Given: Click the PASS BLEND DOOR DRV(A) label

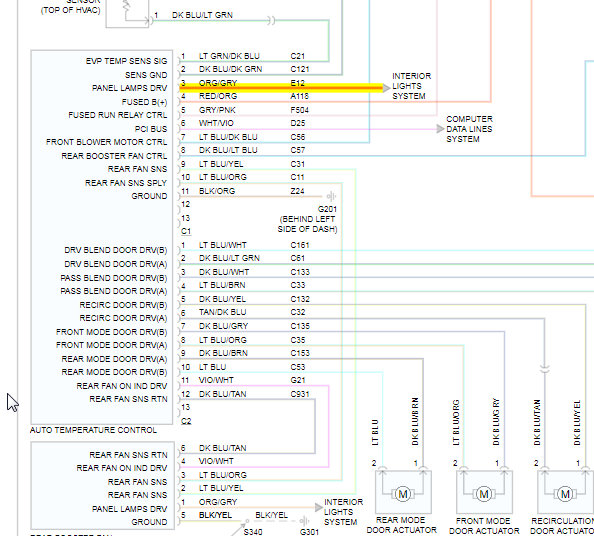Looking at the screenshot, I should coord(114,291).
